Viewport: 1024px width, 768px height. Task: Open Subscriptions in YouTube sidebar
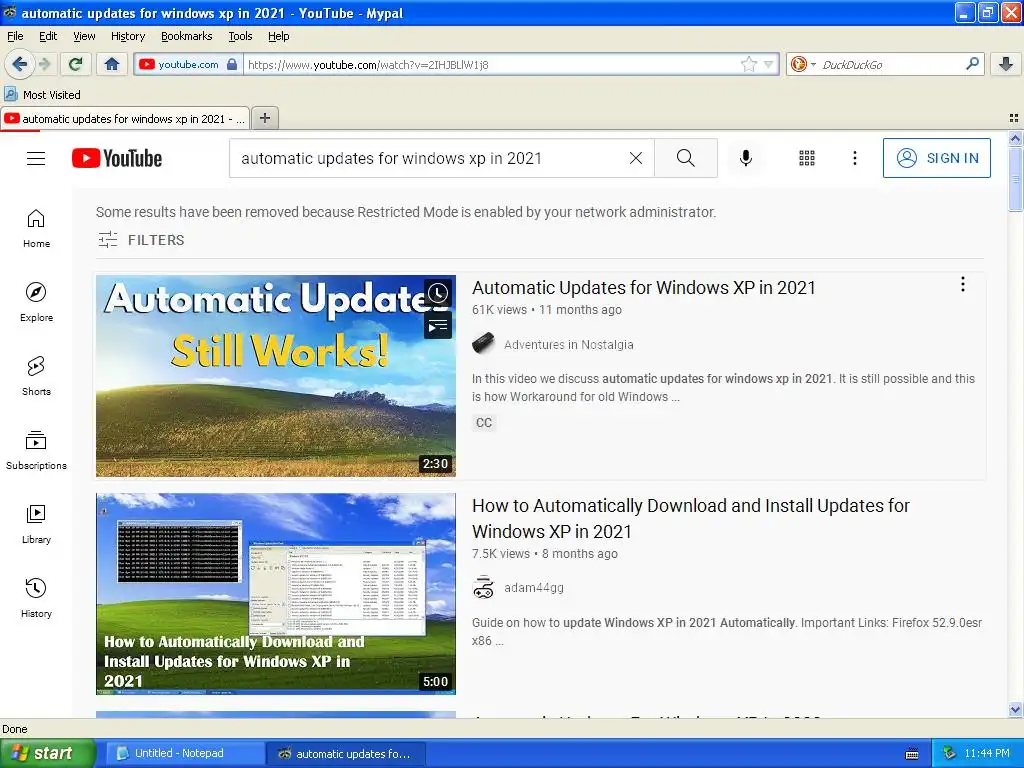click(36, 451)
